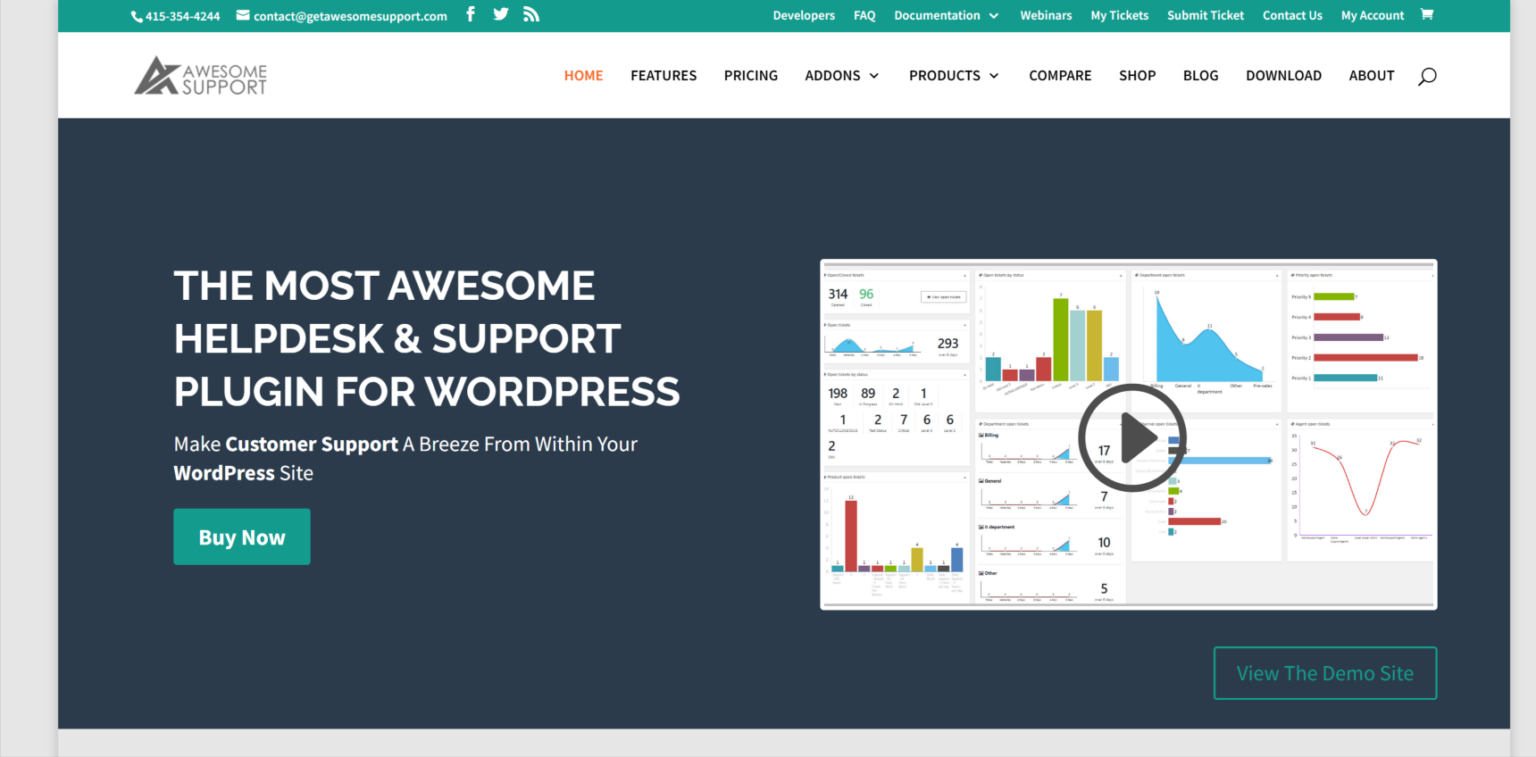This screenshot has width=1536, height=757.
Task: Click the Awesome Support logo
Action: (x=200, y=74)
